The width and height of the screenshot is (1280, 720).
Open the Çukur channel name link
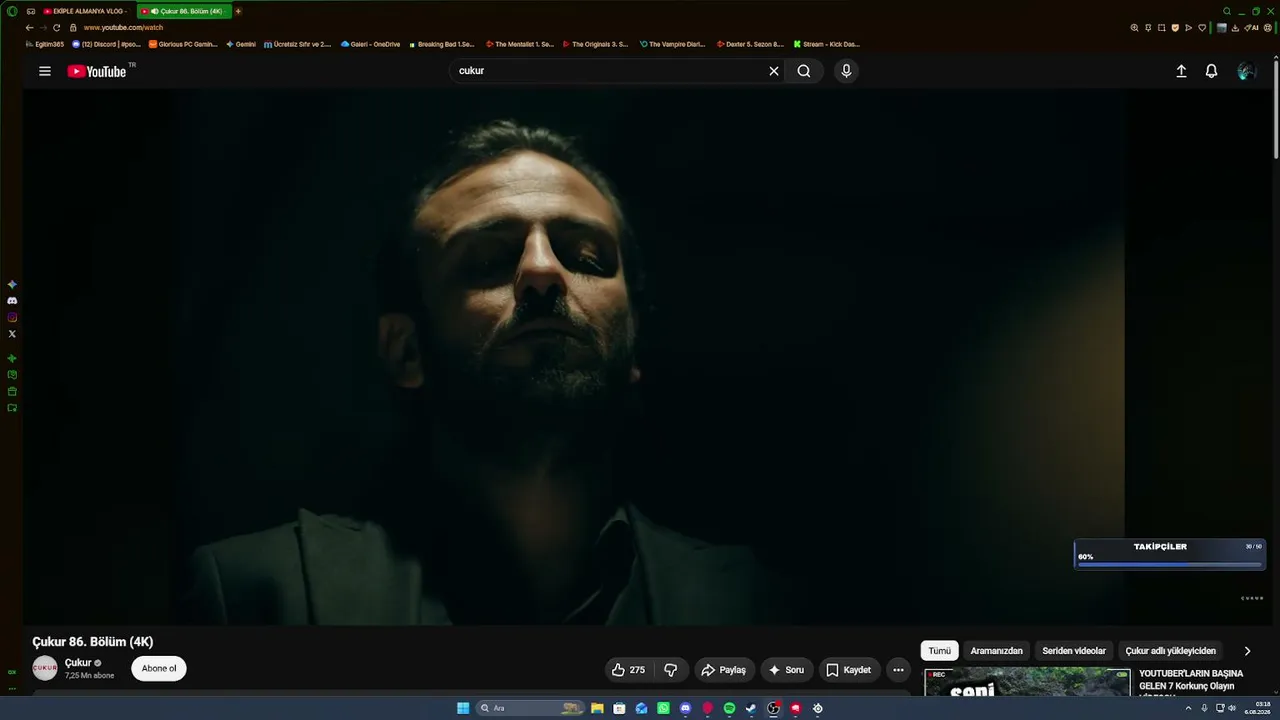click(78, 663)
